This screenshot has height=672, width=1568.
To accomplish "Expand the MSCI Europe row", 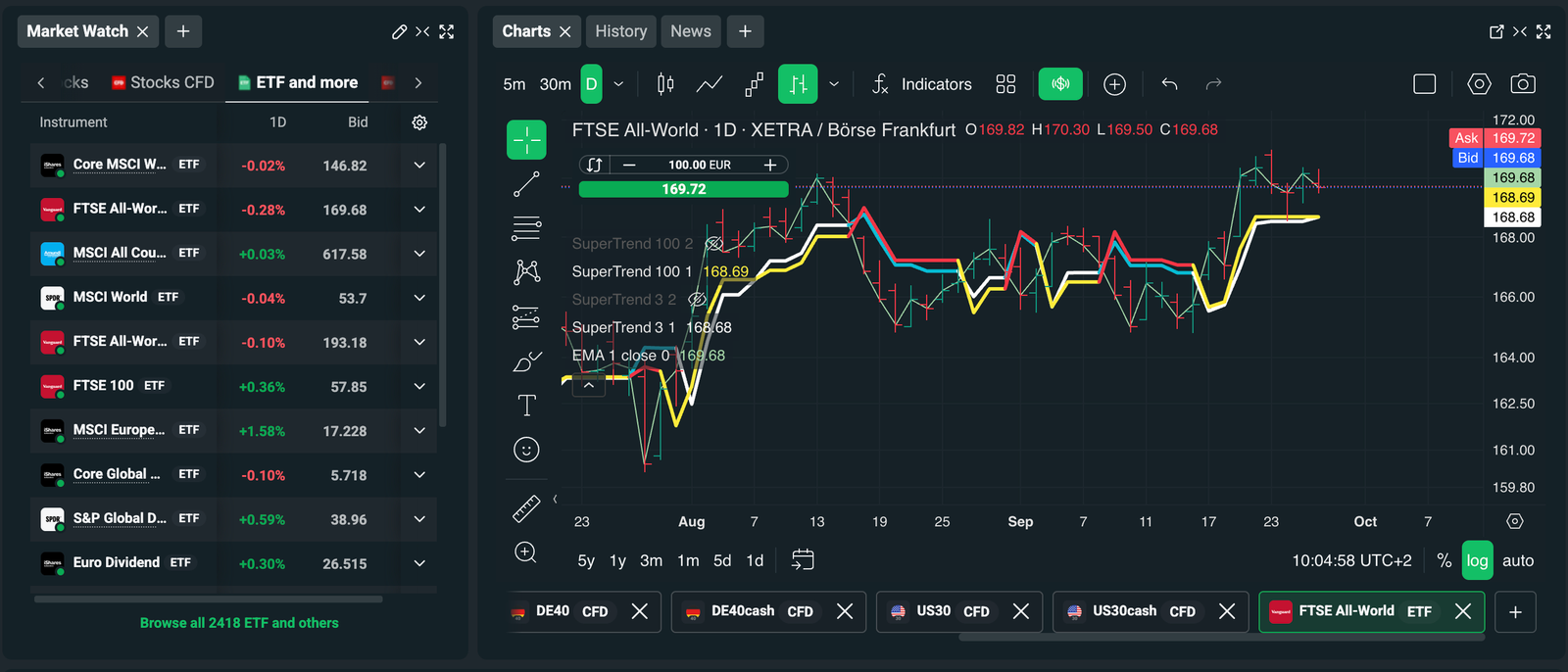I will tap(419, 431).
